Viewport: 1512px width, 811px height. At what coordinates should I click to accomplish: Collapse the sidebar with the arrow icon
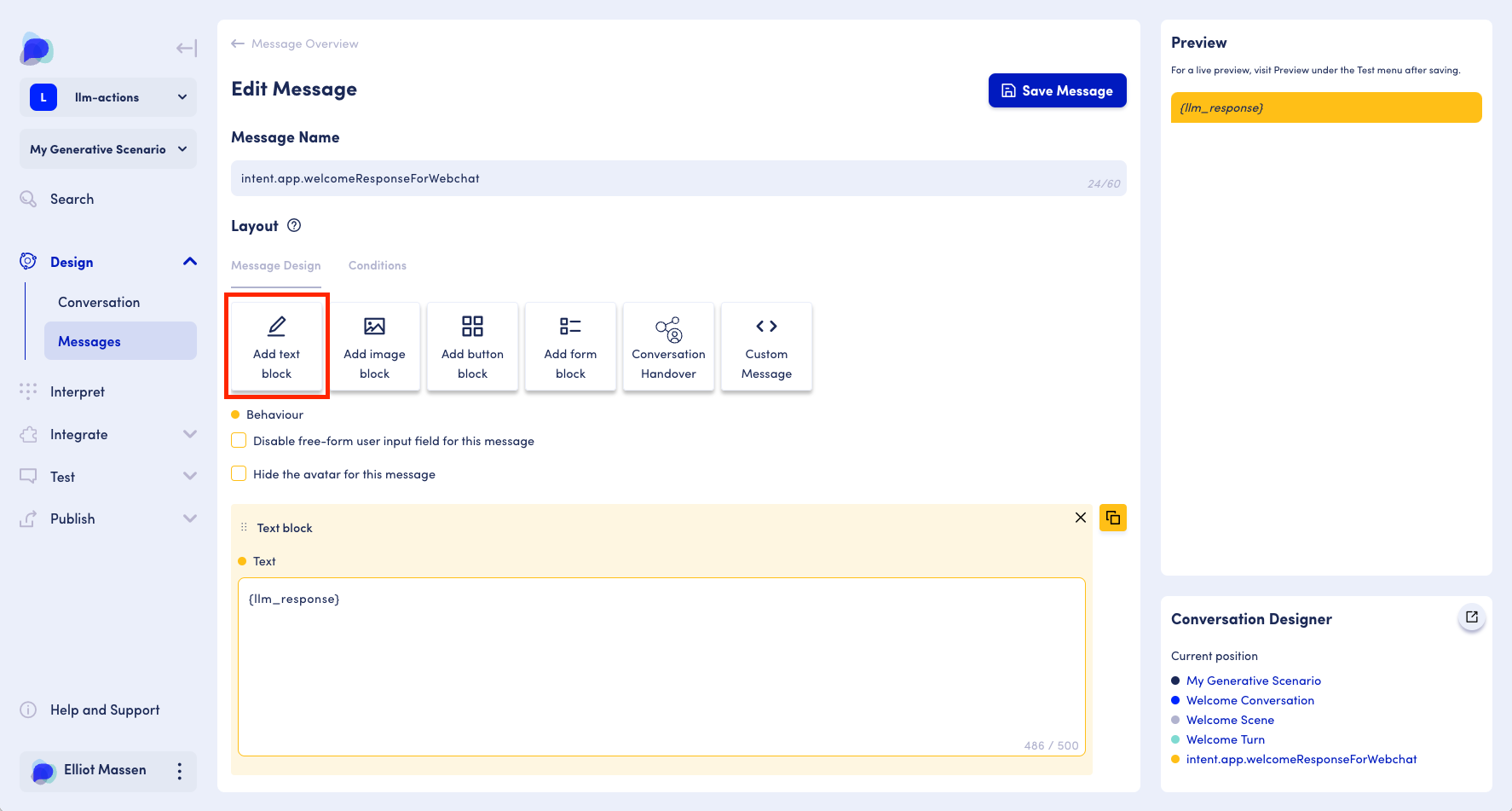186,49
